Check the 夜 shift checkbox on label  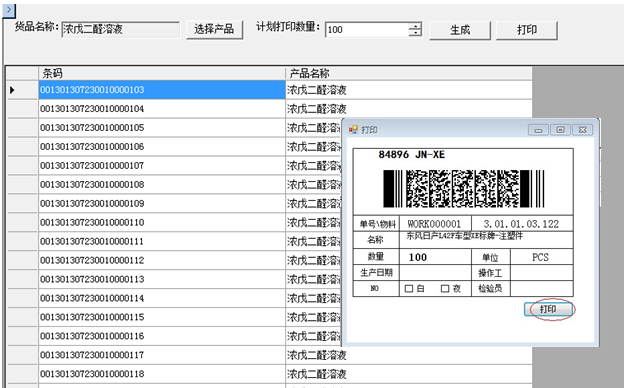pos(445,289)
